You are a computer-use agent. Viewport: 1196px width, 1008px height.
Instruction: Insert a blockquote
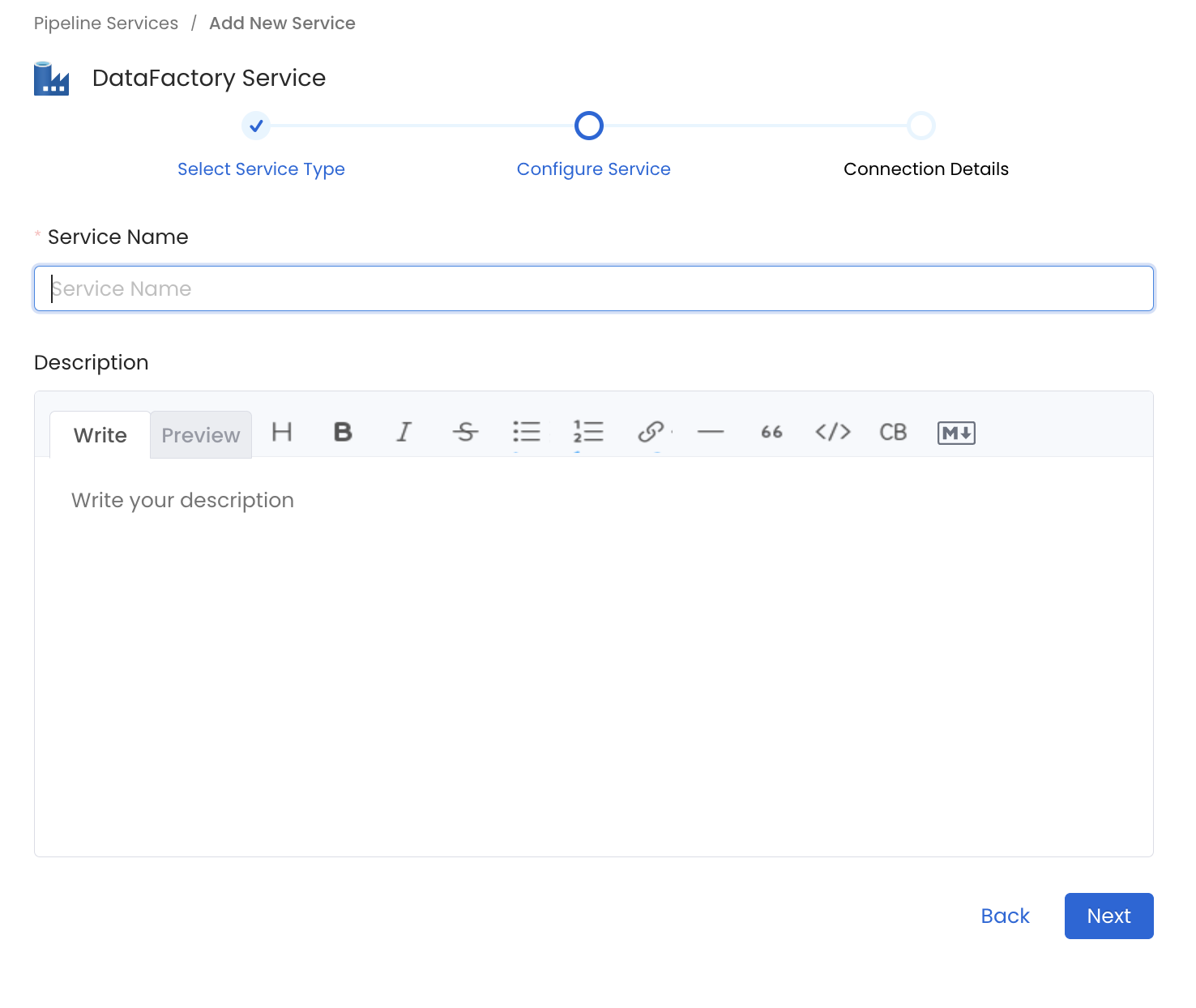click(771, 433)
